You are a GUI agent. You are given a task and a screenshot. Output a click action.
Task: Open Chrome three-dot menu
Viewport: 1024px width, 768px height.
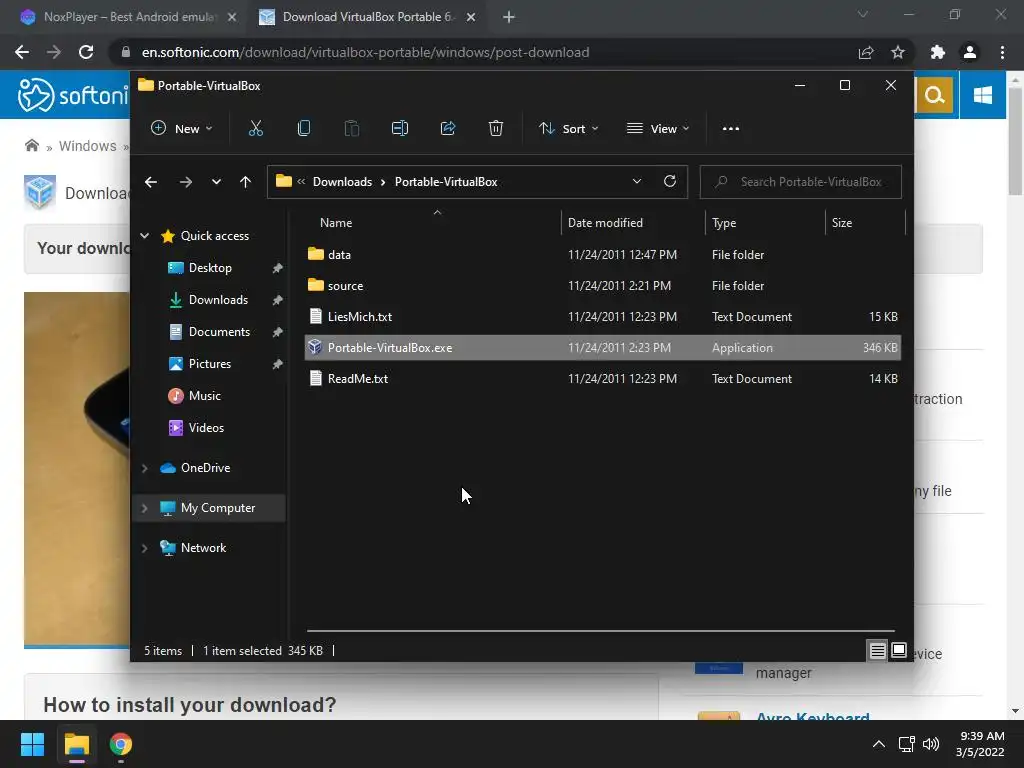[1002, 52]
